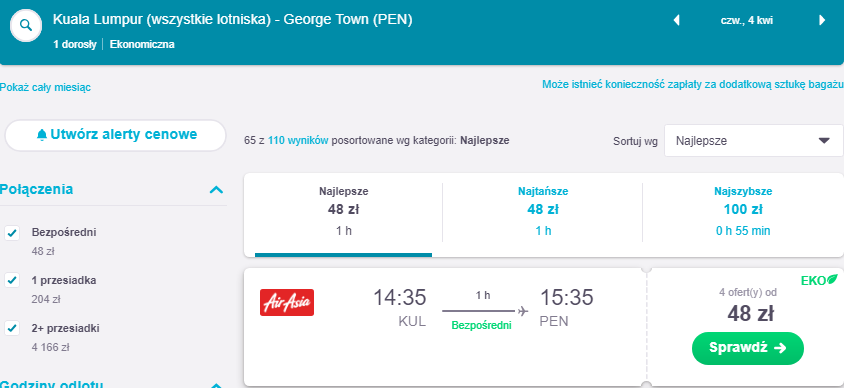Click the czw., 4 kwi date
The image size is (844, 388).
(x=747, y=21)
